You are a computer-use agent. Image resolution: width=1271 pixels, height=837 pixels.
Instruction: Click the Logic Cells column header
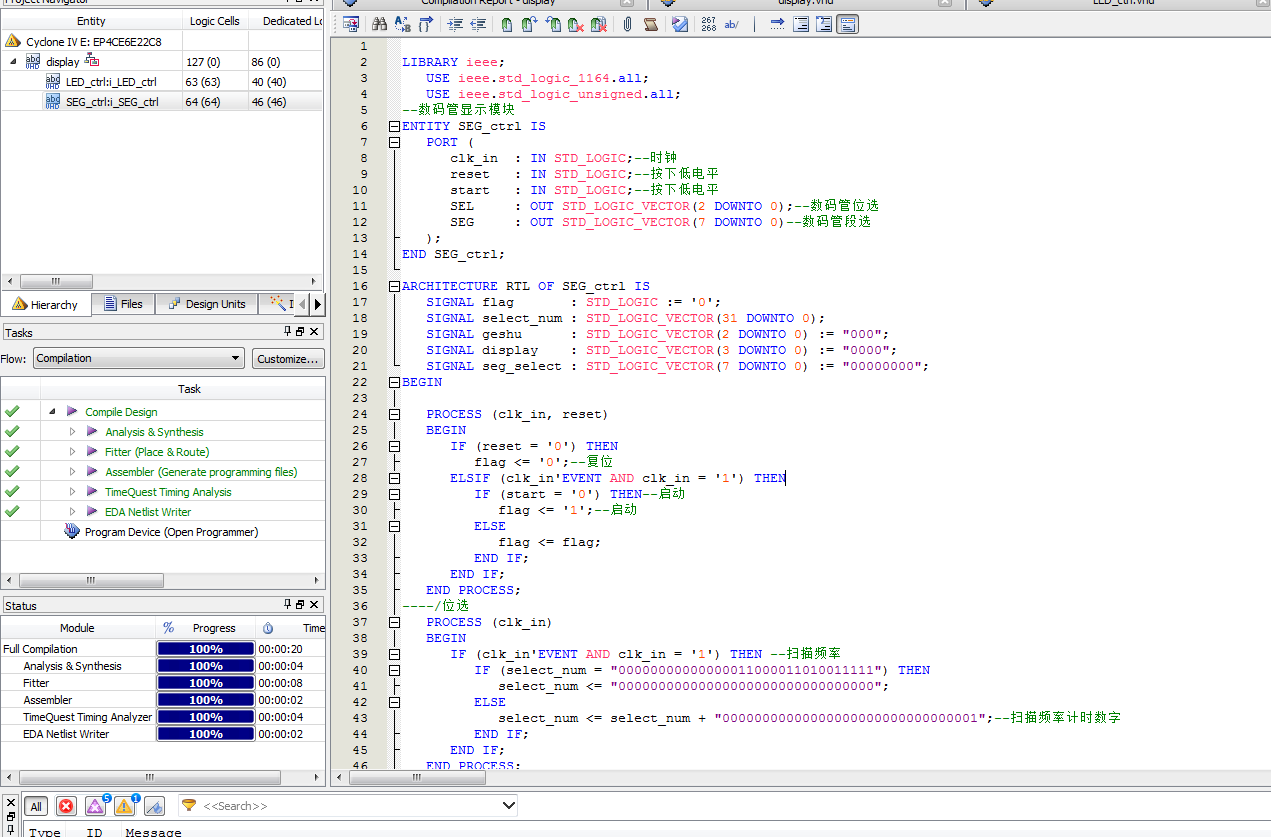coord(215,21)
